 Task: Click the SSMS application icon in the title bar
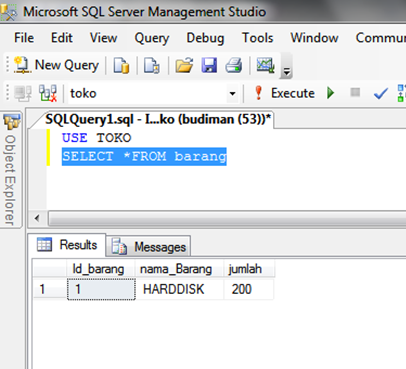[x=9, y=12]
